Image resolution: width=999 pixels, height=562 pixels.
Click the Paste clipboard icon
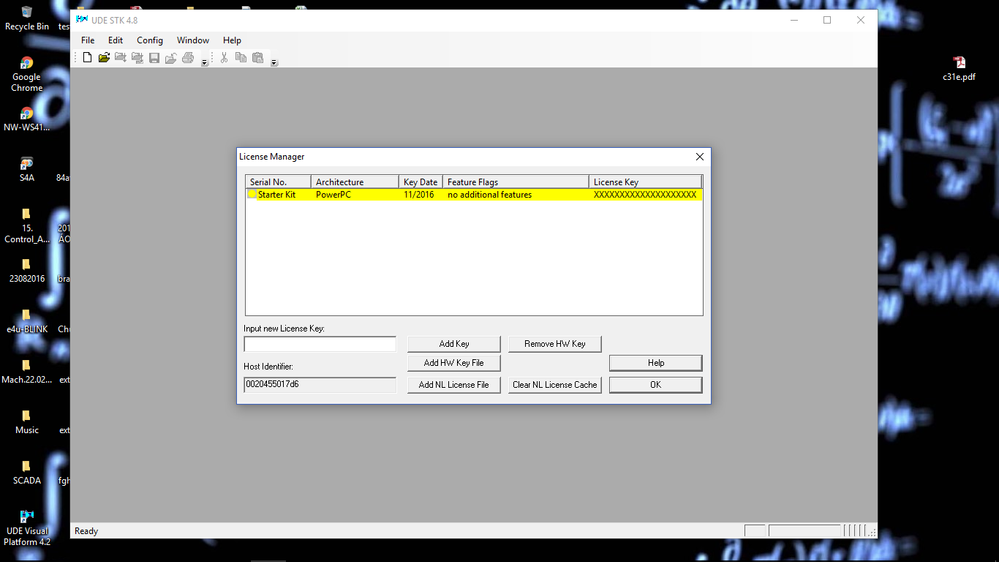click(x=258, y=58)
